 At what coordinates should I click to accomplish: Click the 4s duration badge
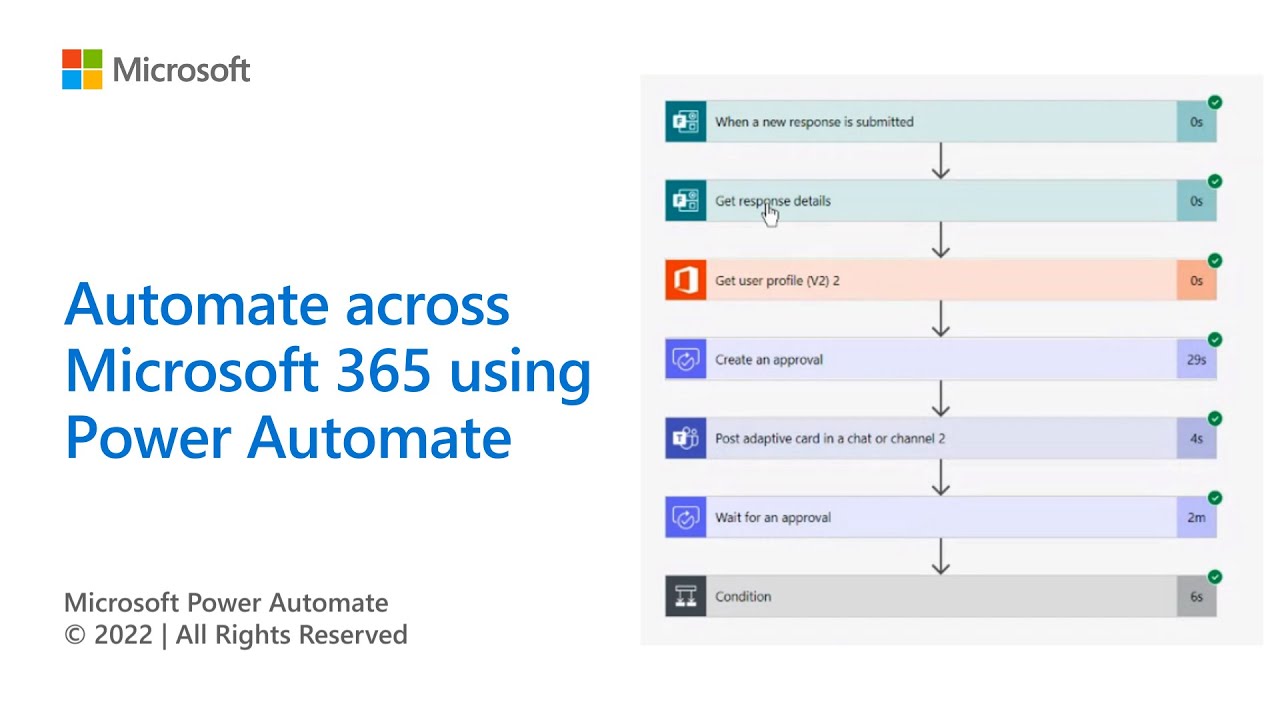1196,438
